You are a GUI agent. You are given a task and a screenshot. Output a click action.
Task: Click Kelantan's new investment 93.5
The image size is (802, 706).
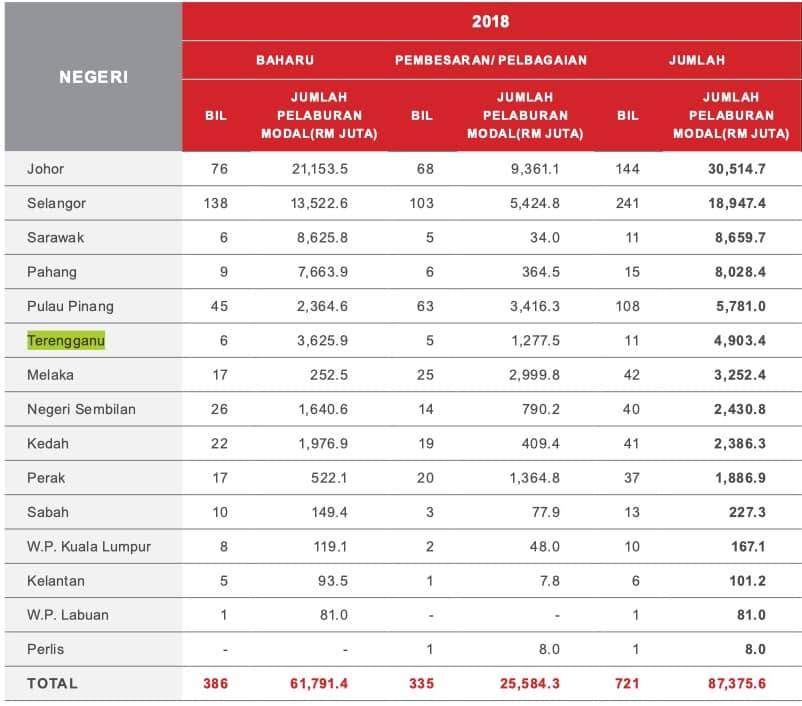(x=332, y=581)
